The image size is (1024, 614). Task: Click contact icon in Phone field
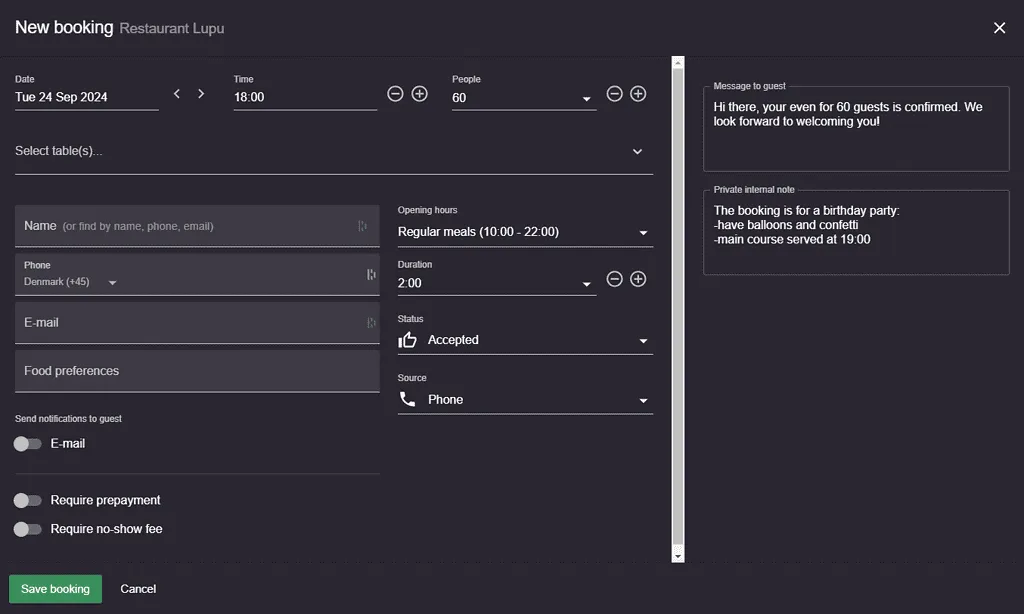pos(371,274)
